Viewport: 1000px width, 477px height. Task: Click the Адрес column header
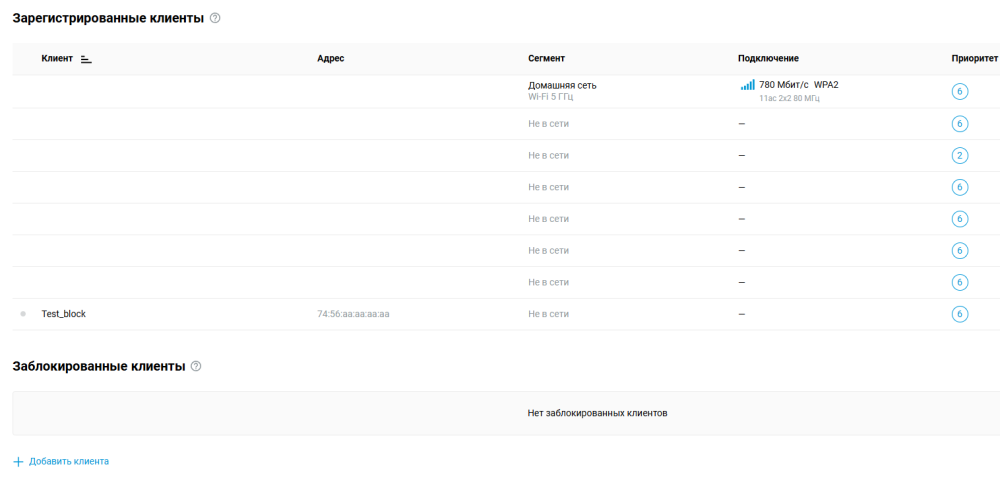(330, 59)
